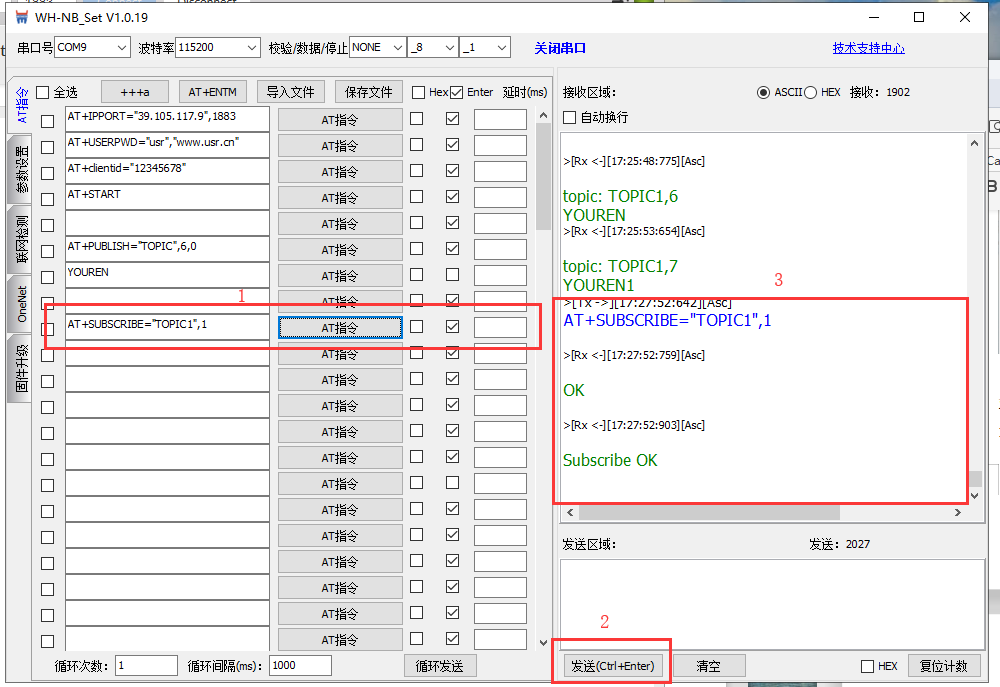
Task: Select the HEX receive display radio button
Action: (x=810, y=92)
